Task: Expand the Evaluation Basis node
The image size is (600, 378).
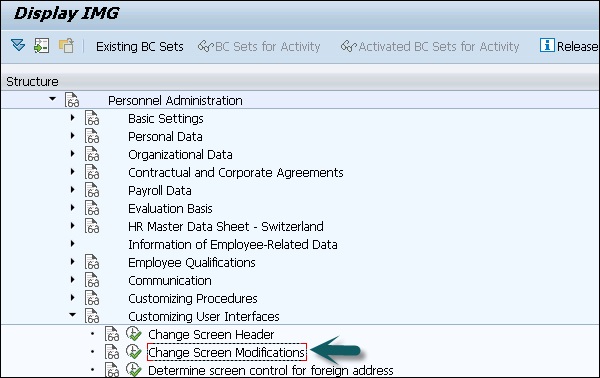Action: point(72,208)
